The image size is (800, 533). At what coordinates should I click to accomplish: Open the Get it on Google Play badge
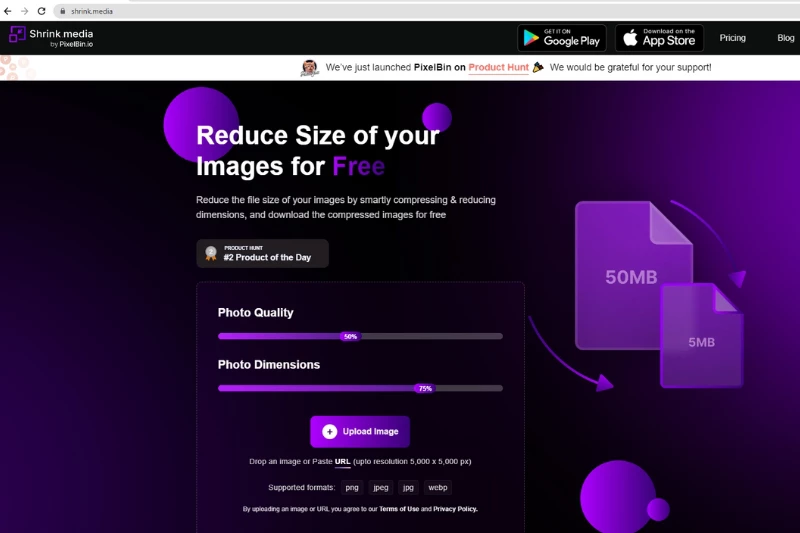coord(562,38)
